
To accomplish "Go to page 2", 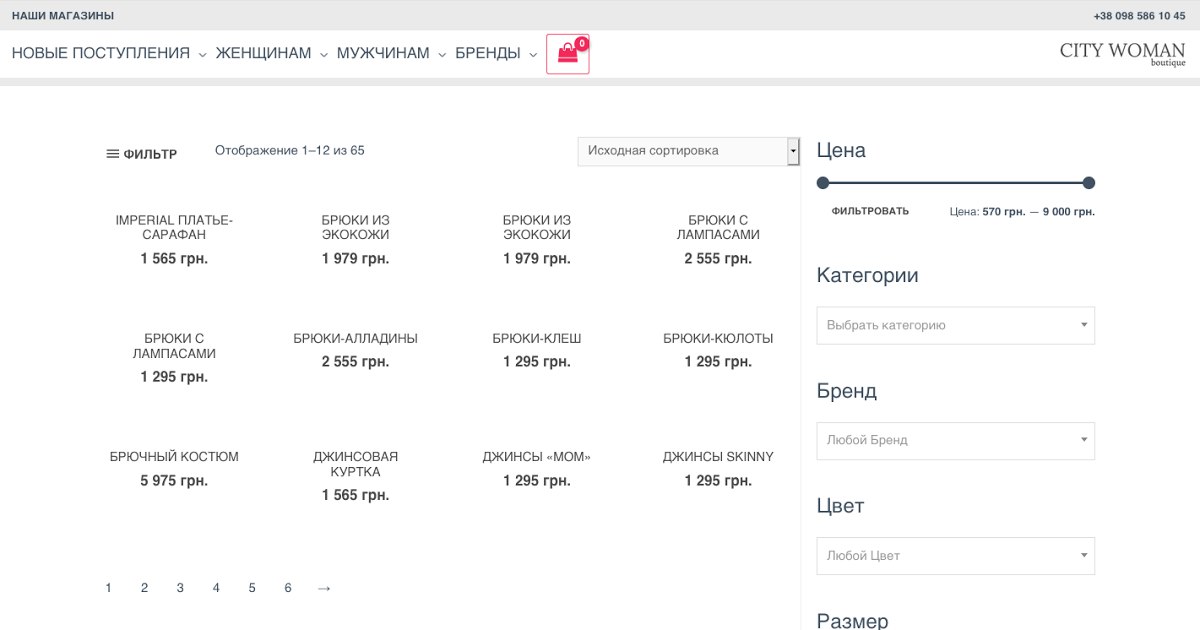I will pos(144,588).
